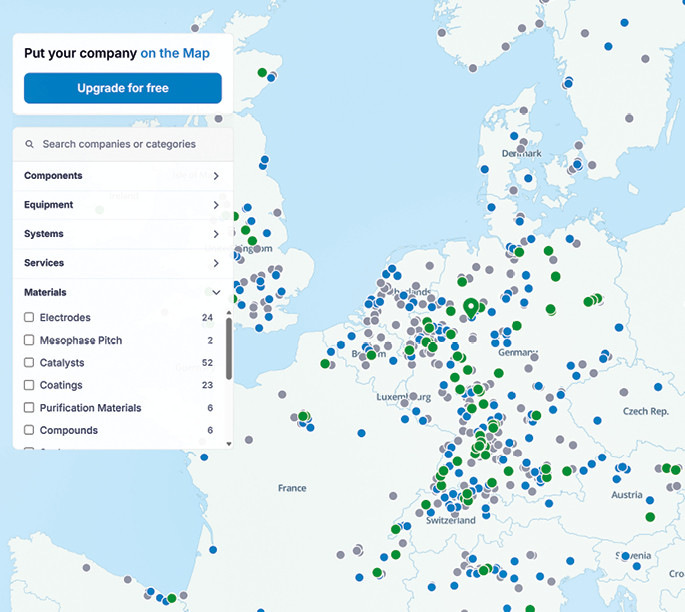Check the Purification Materials checkbox
Image resolution: width=685 pixels, height=612 pixels.
coord(29,408)
